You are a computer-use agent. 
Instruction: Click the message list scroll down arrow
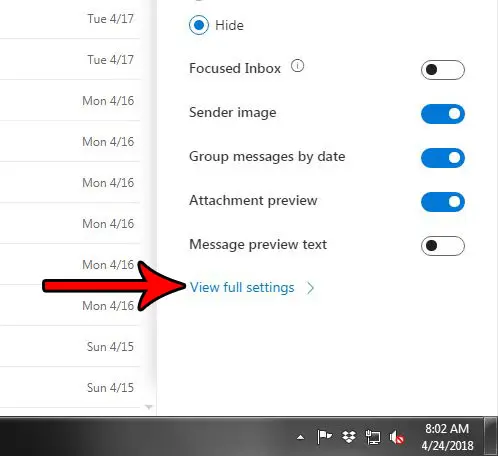[149, 407]
